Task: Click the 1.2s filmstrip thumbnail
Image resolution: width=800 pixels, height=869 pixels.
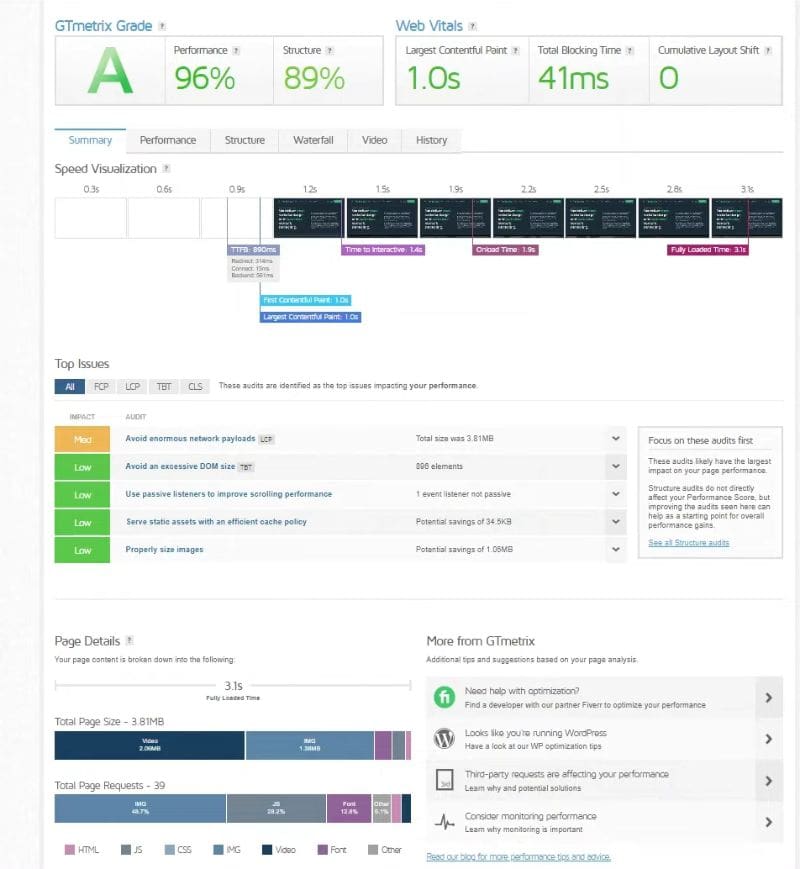Action: point(309,218)
